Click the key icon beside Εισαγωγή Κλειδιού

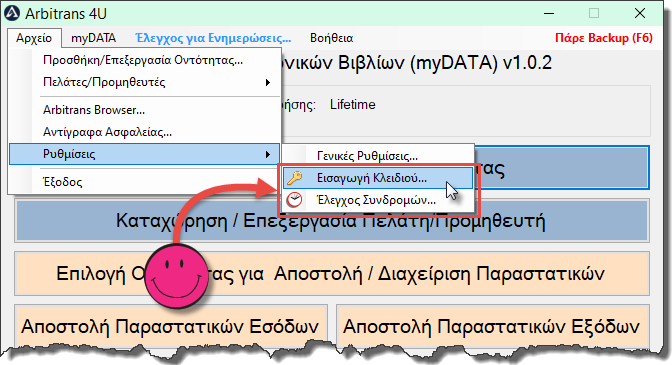click(294, 177)
